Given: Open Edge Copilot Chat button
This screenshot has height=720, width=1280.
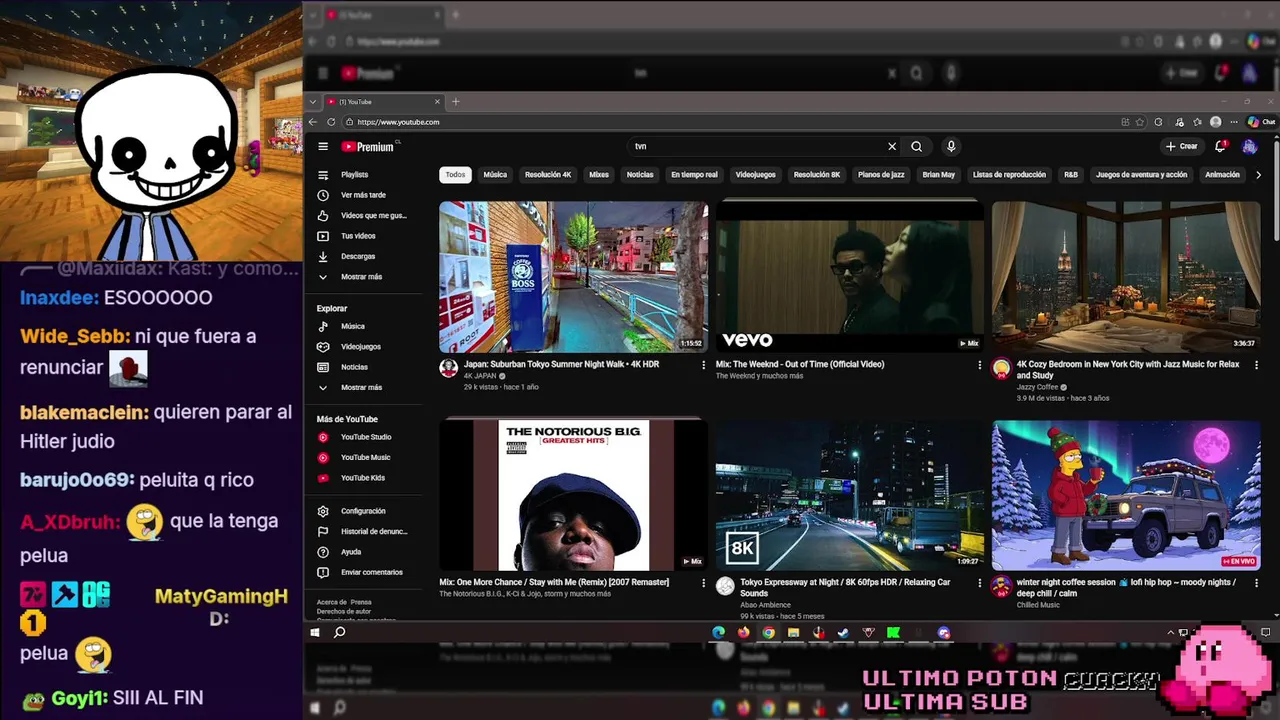Looking at the screenshot, I should click(1261, 122).
